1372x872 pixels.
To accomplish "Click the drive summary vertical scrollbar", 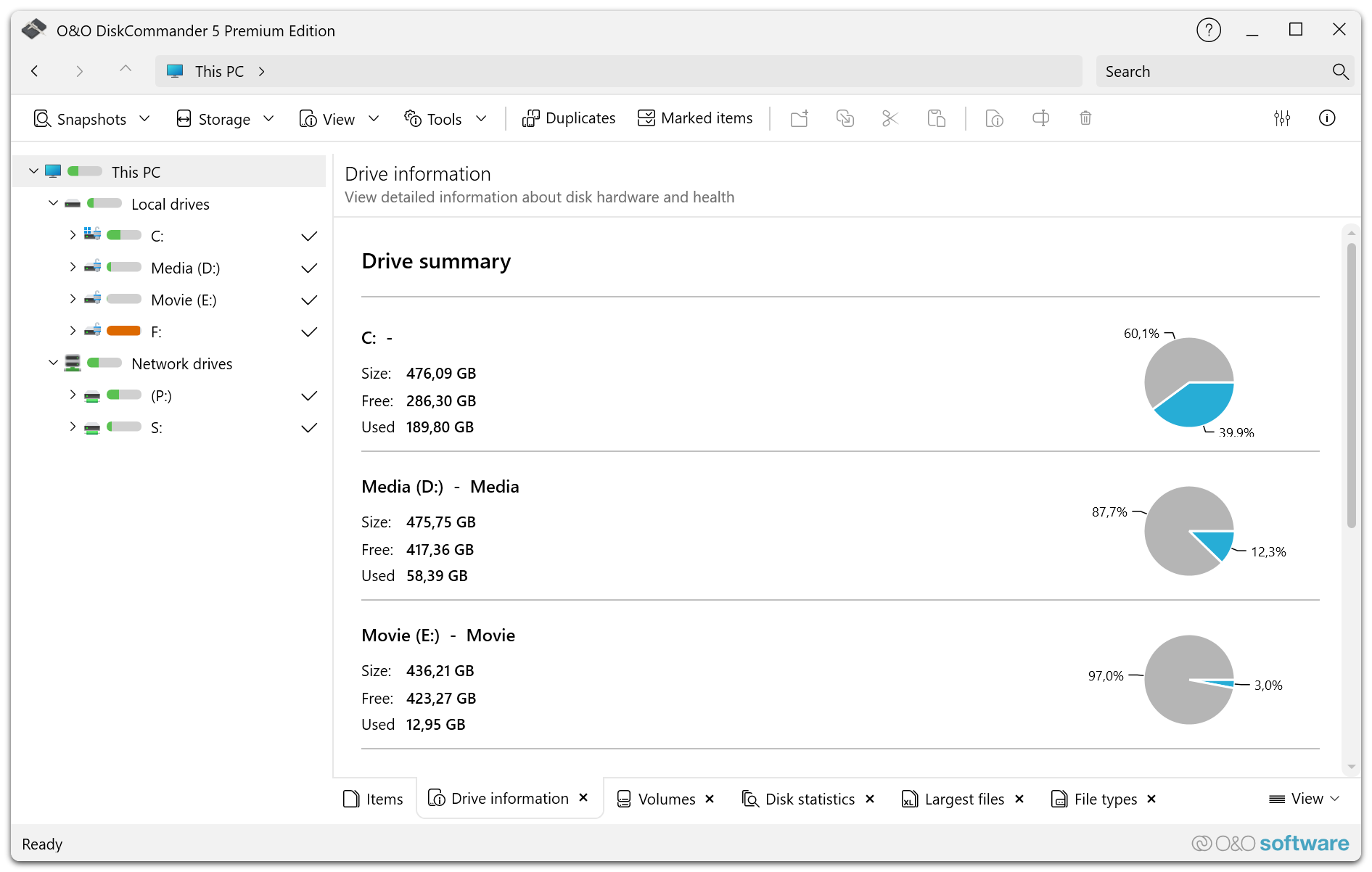I will coord(1351,384).
